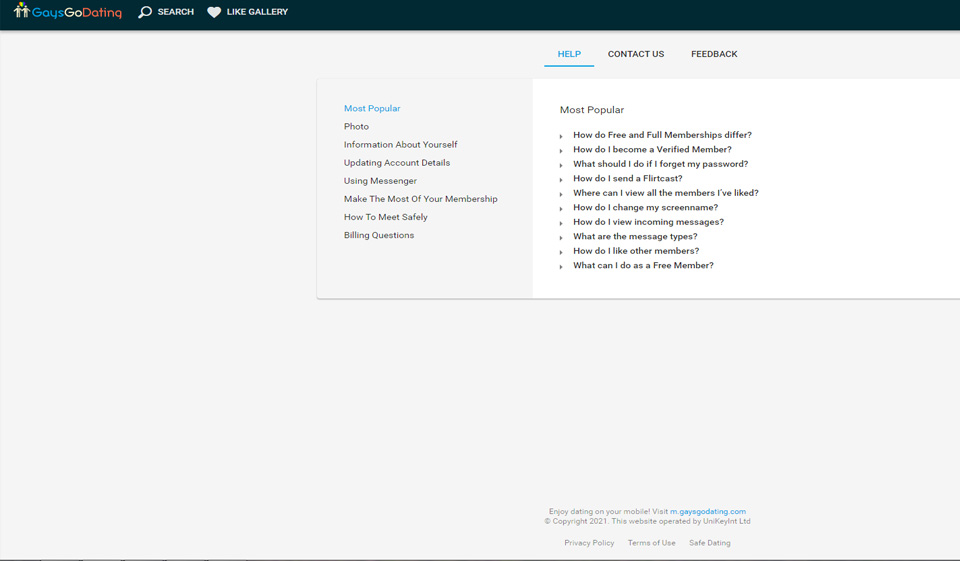Viewport: 960px width, 561px height.
Task: Open Updating Account Details category
Action: point(397,163)
